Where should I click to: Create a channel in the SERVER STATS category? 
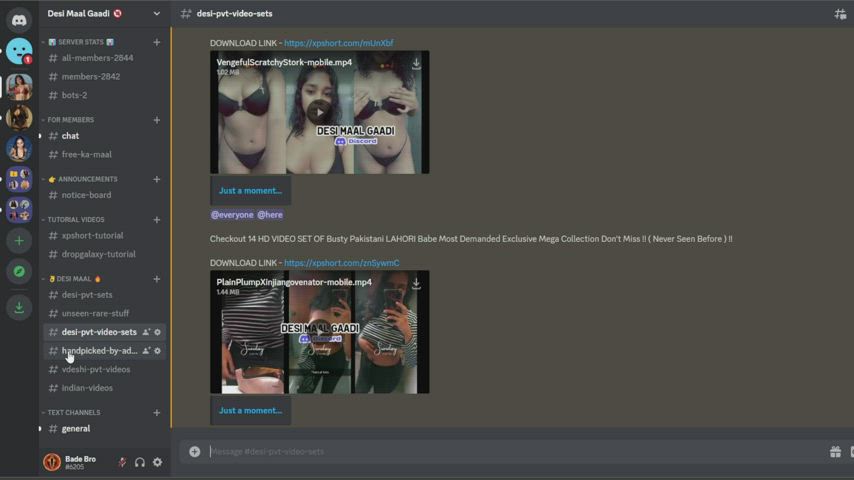[157, 42]
